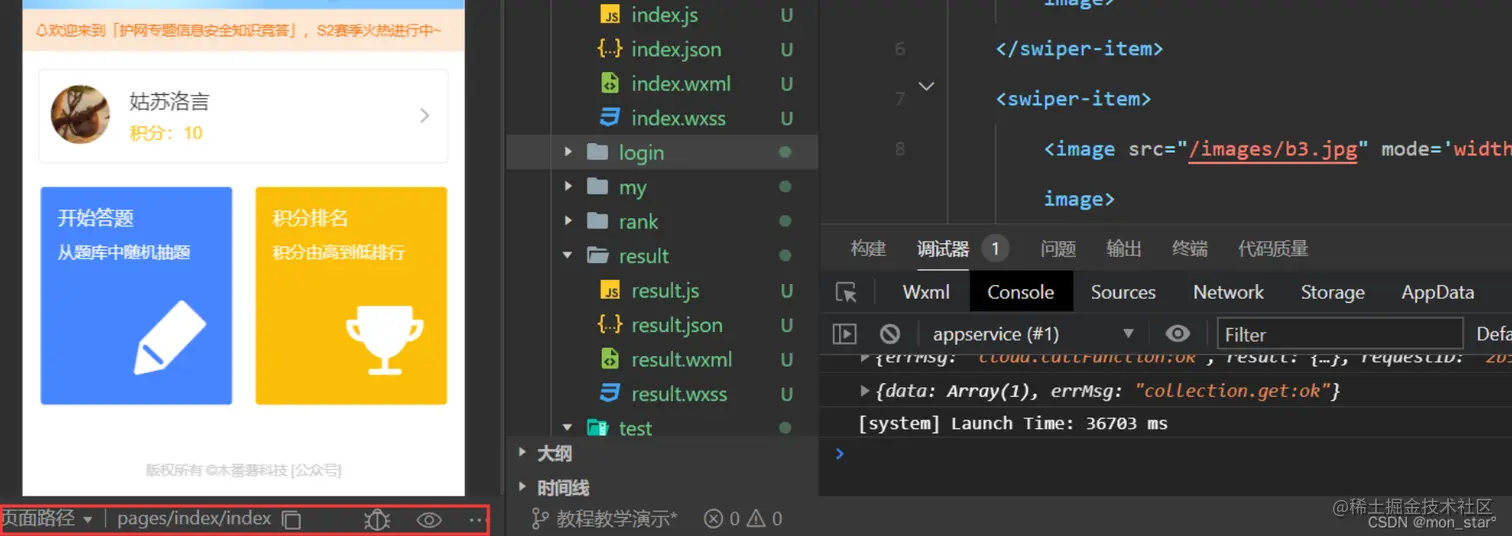Click the 版权所有 footer text in simulator
1512x536 pixels.
(x=244, y=470)
